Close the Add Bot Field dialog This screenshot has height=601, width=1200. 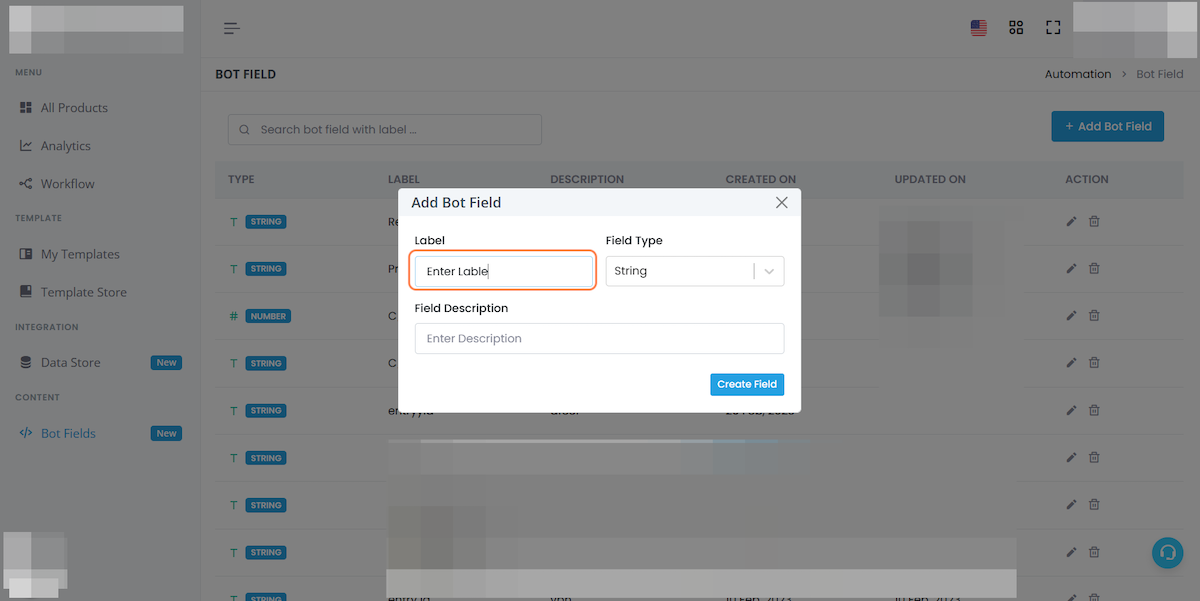[x=782, y=202]
